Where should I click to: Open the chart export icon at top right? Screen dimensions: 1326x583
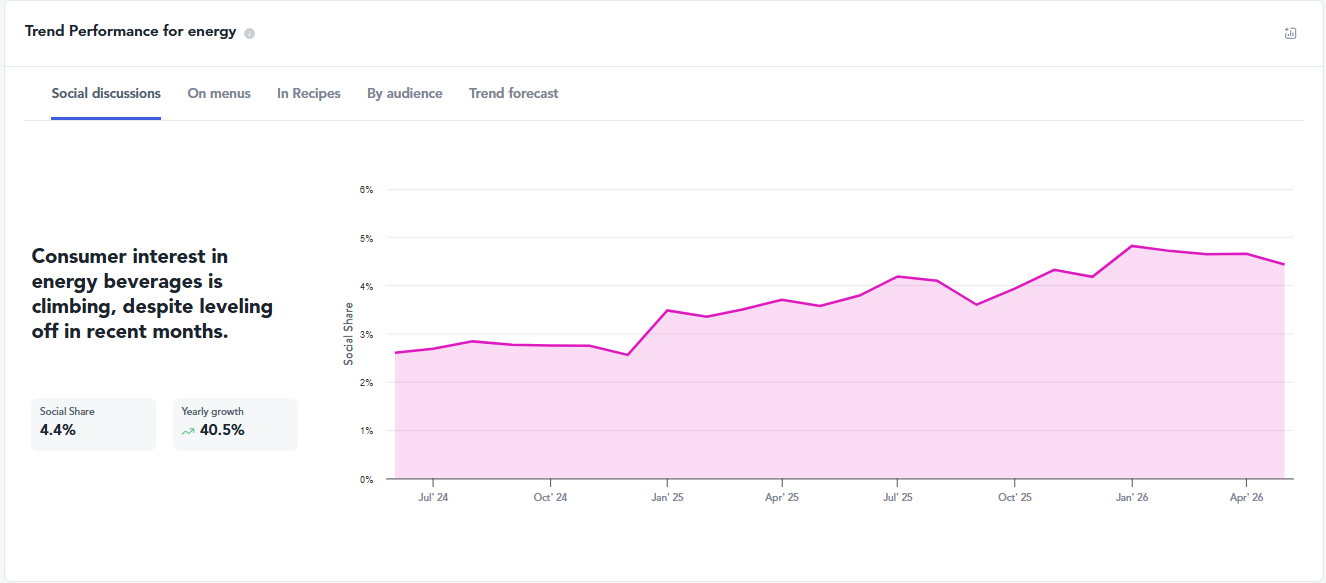pos(1290,33)
